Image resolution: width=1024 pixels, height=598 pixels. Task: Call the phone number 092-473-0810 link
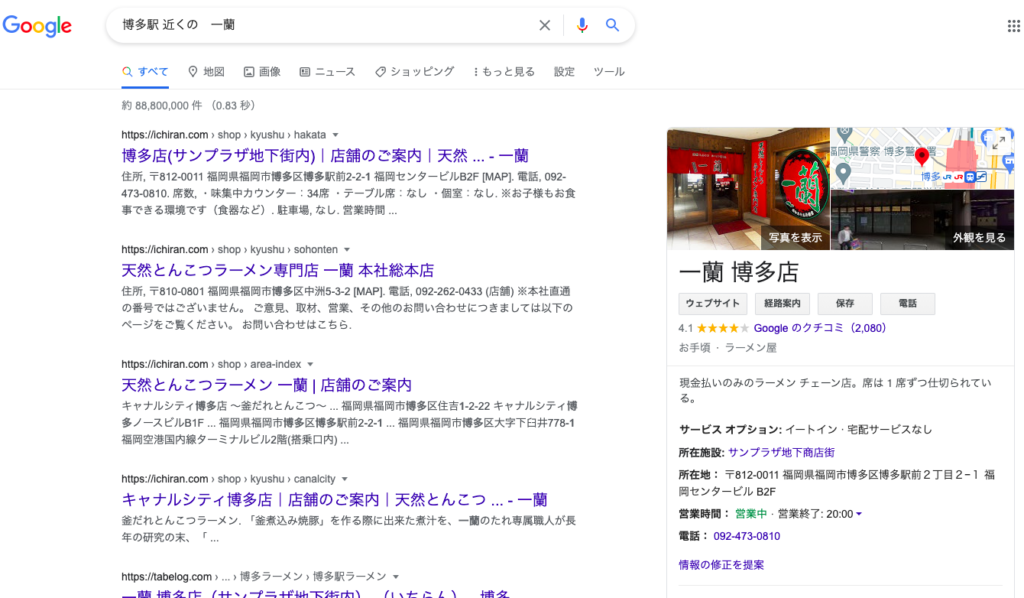746,536
